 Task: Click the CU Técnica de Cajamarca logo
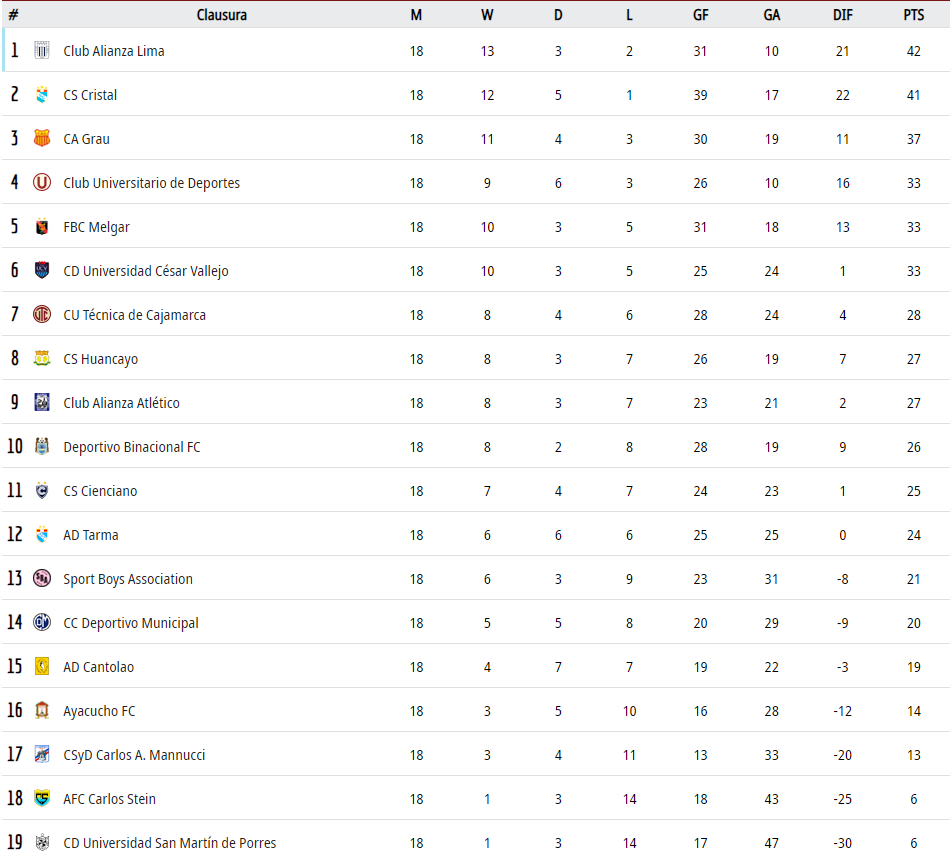tap(42, 315)
